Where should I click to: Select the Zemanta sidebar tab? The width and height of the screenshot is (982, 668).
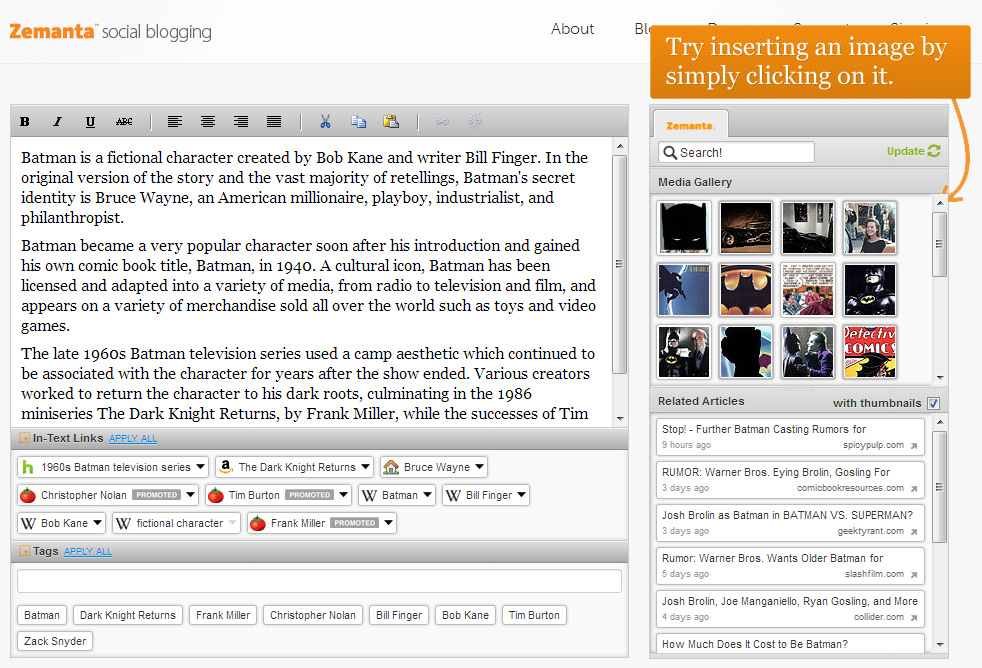(x=690, y=125)
